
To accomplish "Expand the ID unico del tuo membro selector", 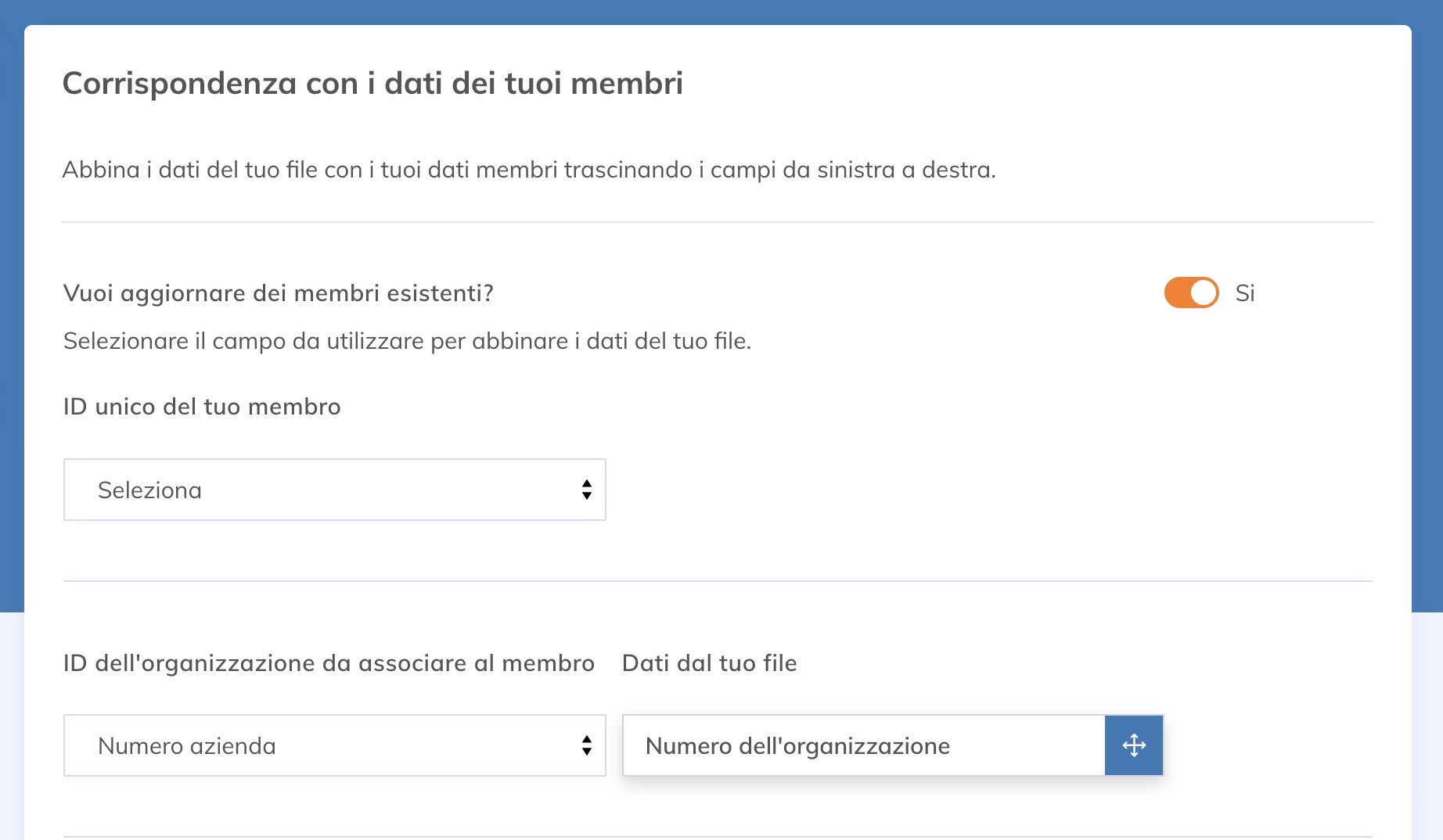I will 334,490.
